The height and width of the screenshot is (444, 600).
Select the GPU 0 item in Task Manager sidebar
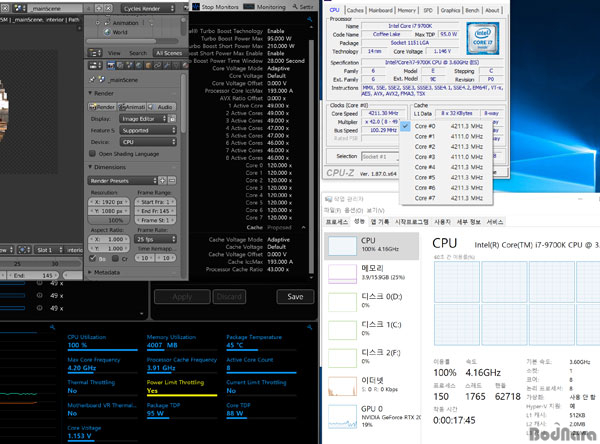tap(372, 416)
